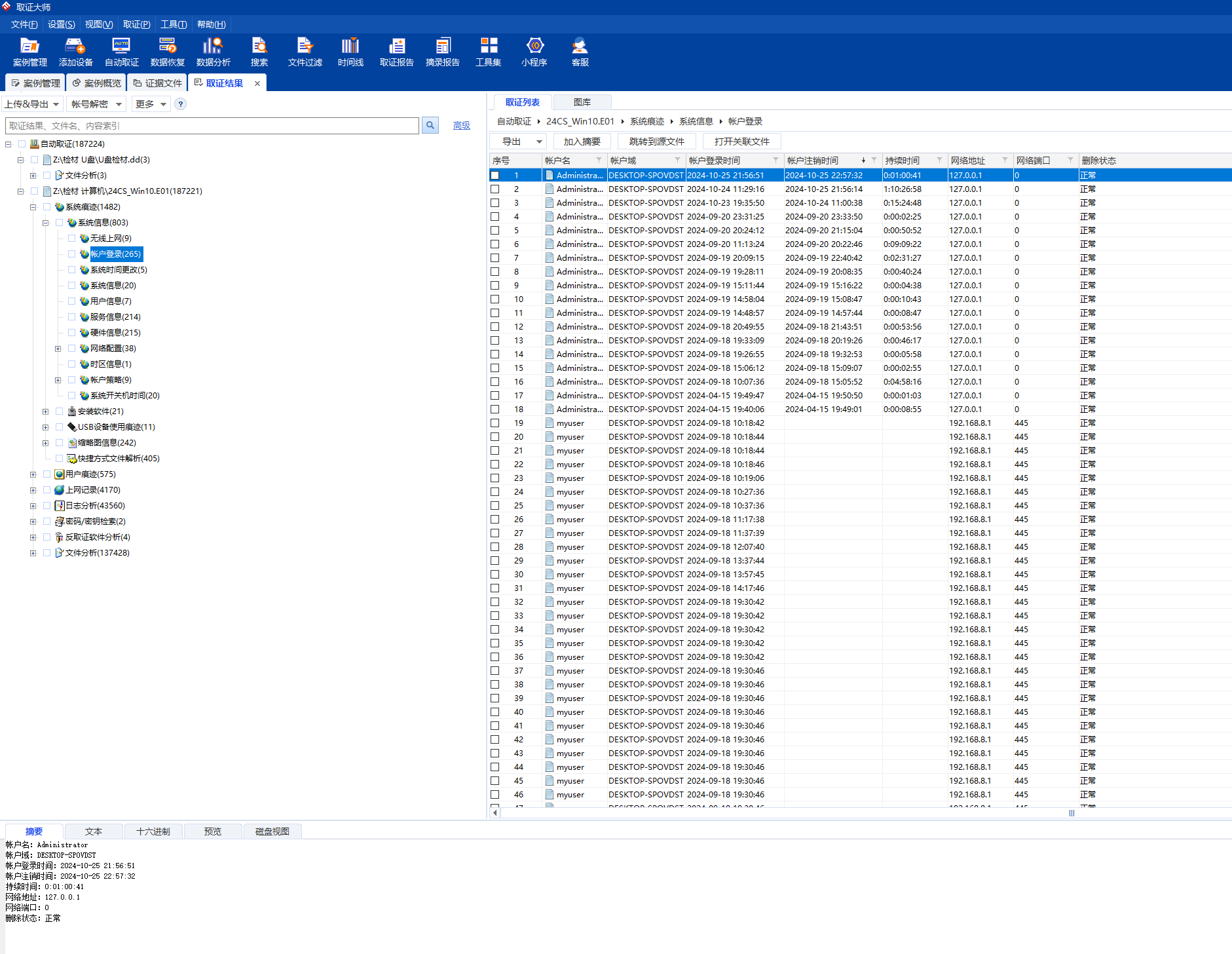Open the 工具集 toolbox
The width and height of the screenshot is (1232, 954).
pos(489,52)
